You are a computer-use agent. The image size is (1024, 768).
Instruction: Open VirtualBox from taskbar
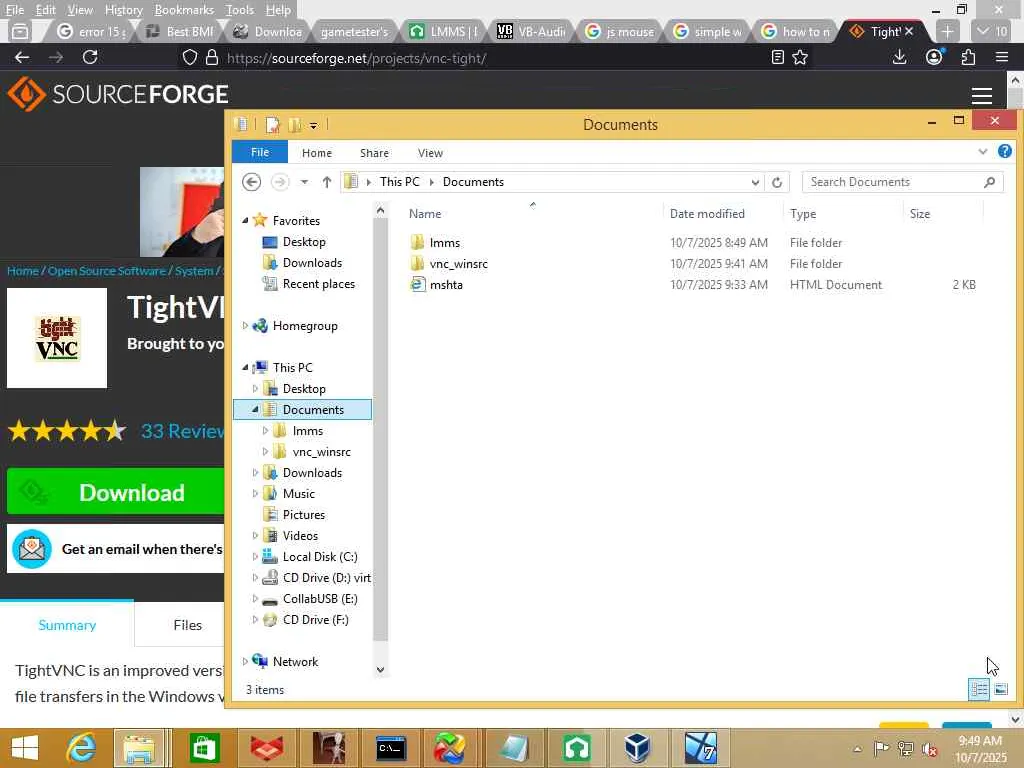point(637,748)
